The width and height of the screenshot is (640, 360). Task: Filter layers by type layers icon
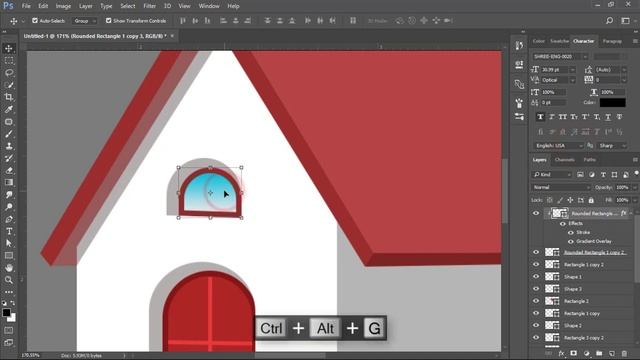click(603, 175)
